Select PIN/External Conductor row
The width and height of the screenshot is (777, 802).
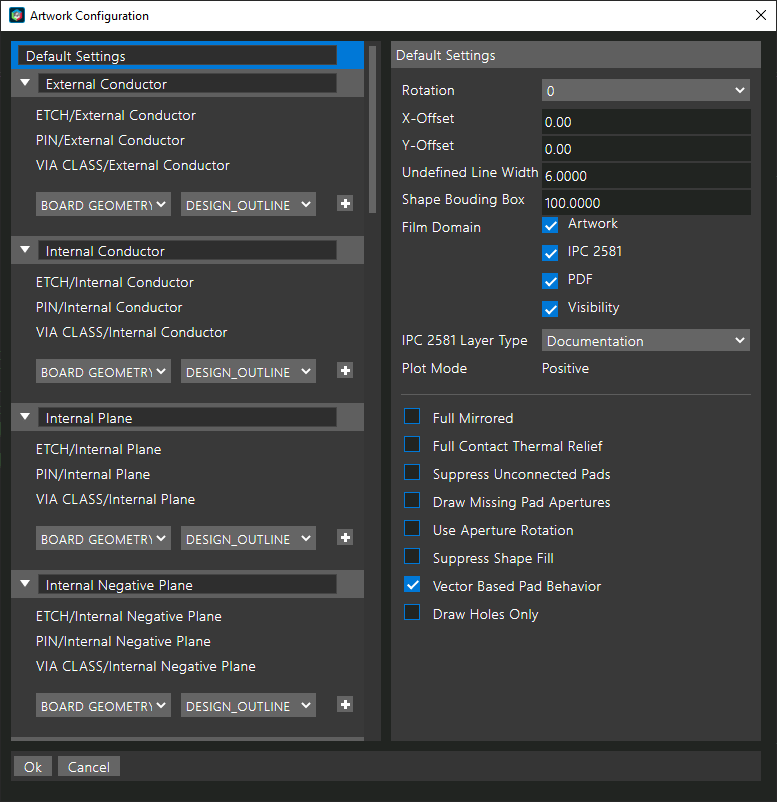(110, 141)
